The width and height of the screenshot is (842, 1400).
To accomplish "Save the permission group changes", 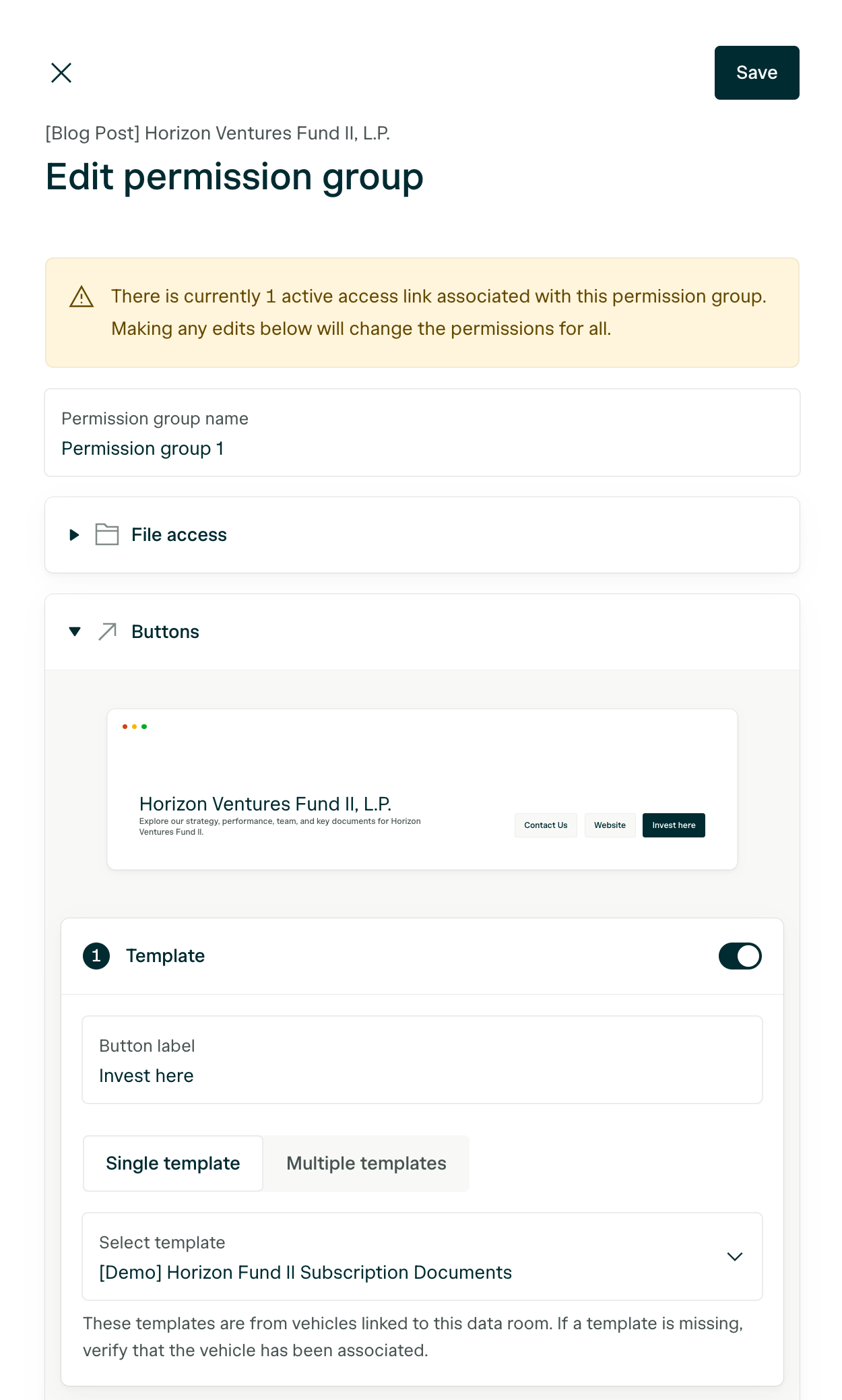I will point(756,72).
